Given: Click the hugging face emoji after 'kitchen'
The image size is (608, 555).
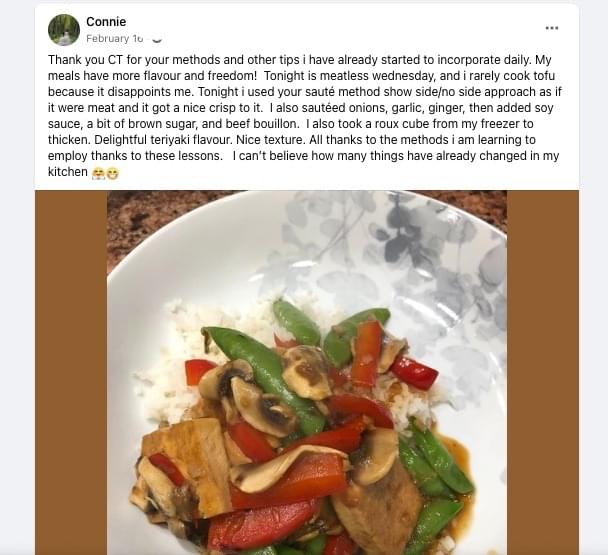Looking at the screenshot, I should pyautogui.click(x=98, y=173).
